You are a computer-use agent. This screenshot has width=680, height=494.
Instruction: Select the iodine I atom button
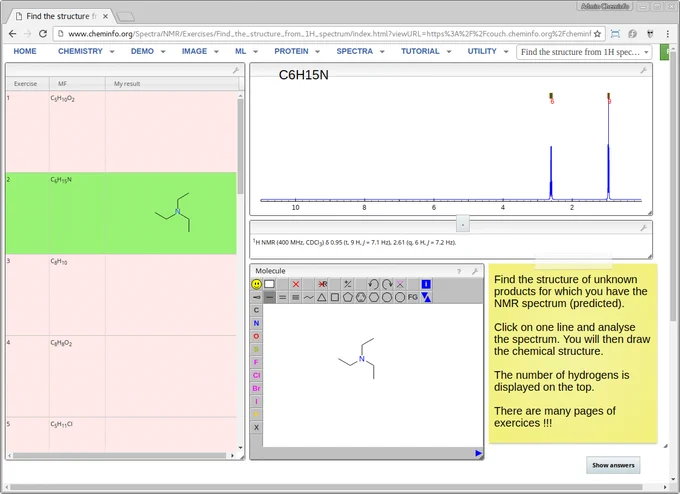(x=256, y=401)
